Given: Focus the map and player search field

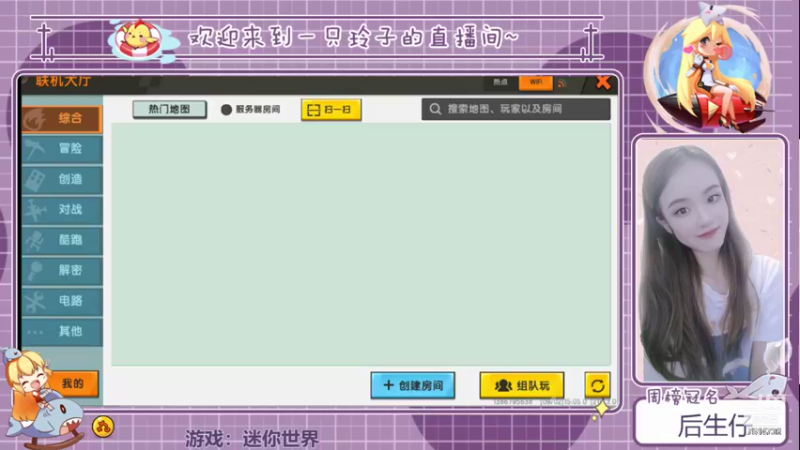Looking at the screenshot, I should point(516,109).
